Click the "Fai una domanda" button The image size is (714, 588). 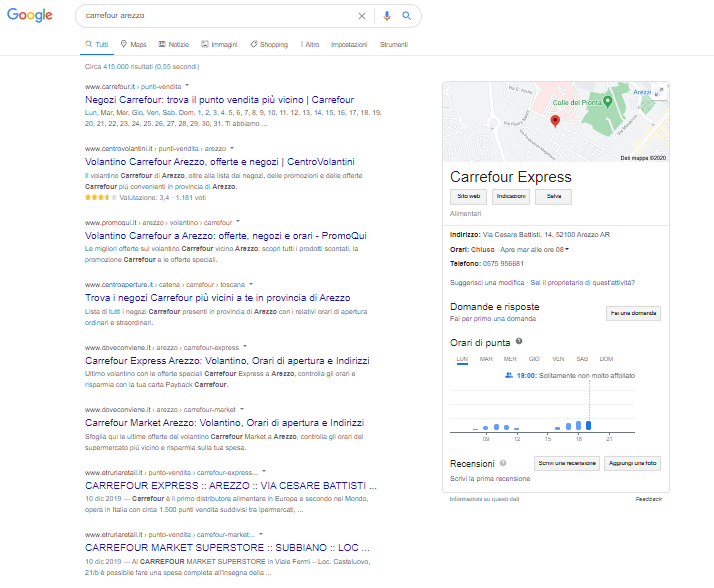633,313
